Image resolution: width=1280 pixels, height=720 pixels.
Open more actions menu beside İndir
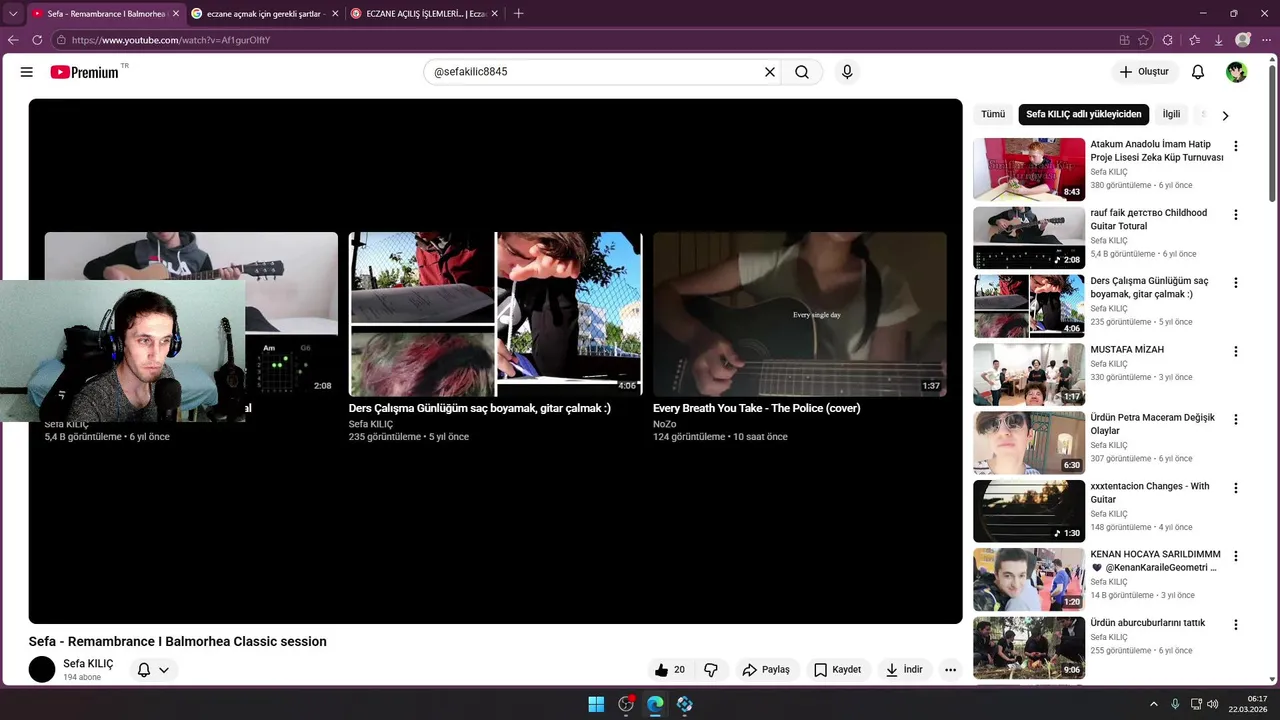[950, 670]
